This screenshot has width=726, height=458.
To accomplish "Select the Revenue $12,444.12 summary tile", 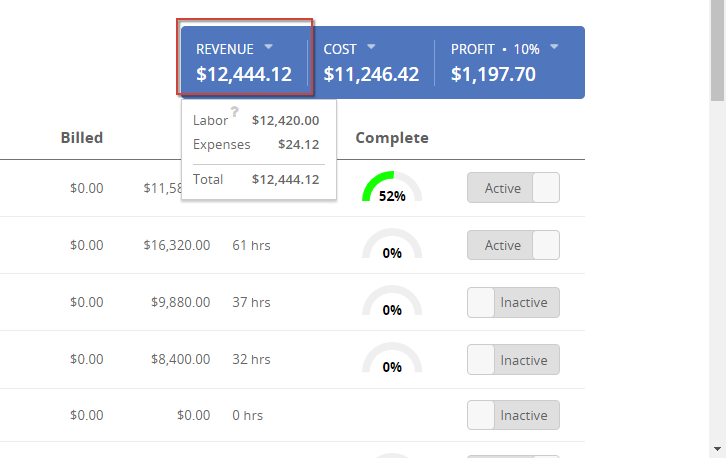I will (244, 62).
